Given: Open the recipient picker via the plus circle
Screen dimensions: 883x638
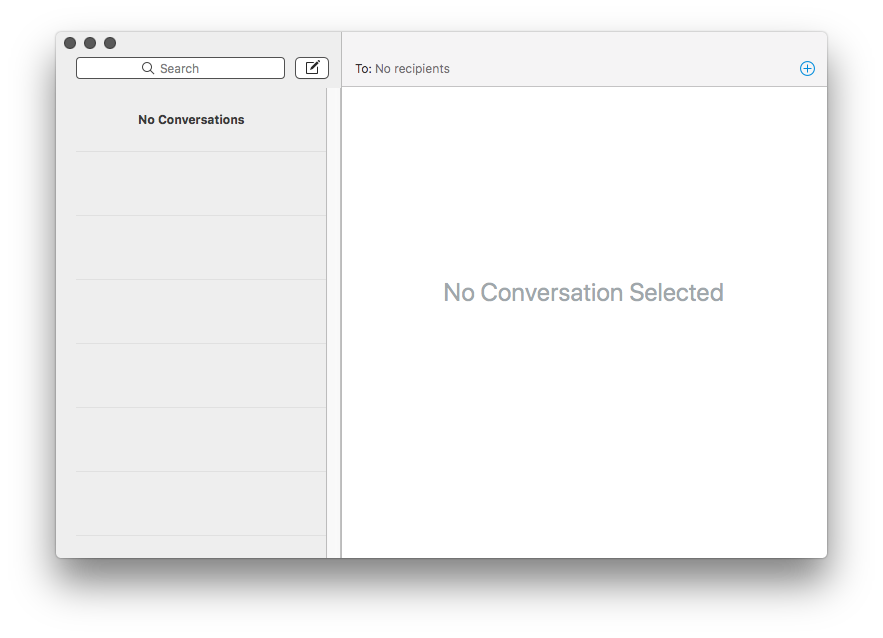Looking at the screenshot, I should pos(807,68).
